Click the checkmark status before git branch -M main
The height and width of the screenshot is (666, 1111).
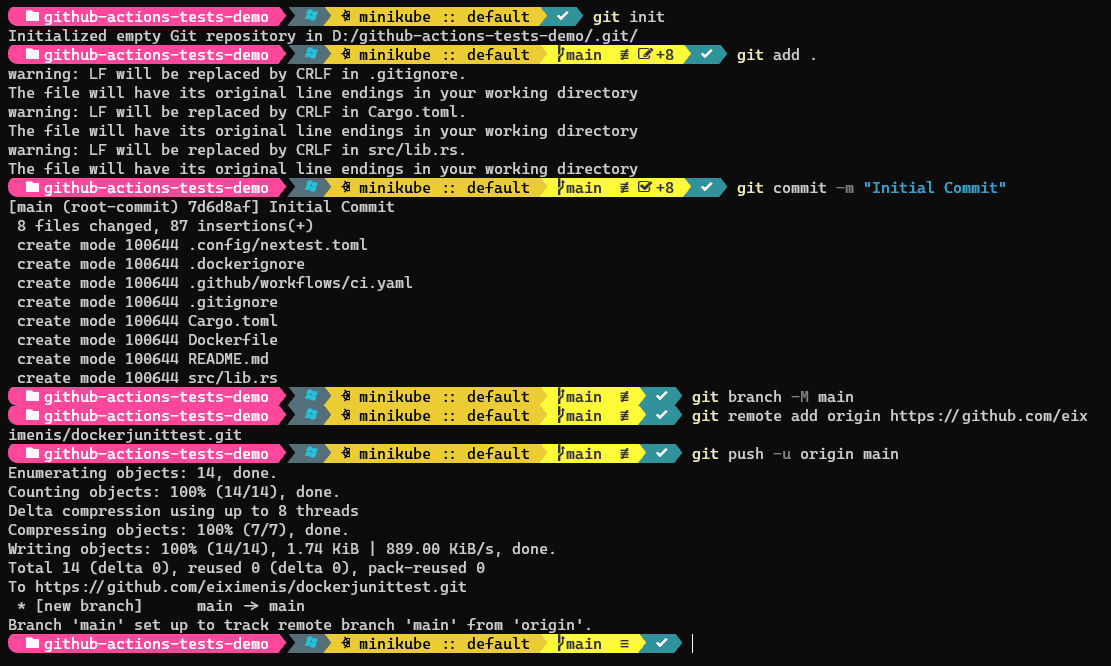661,397
